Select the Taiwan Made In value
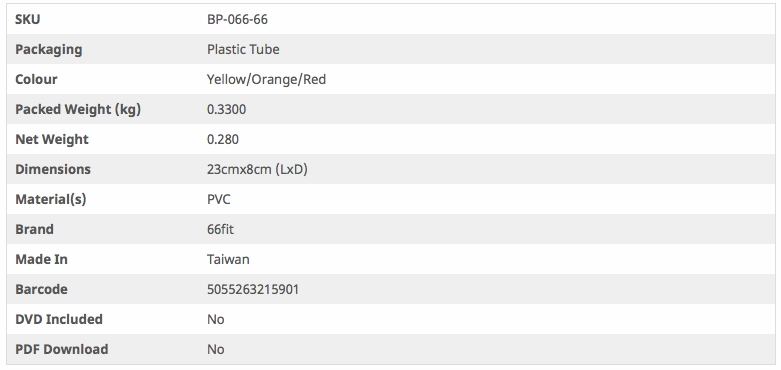This screenshot has height=370, width=781. pos(228,259)
